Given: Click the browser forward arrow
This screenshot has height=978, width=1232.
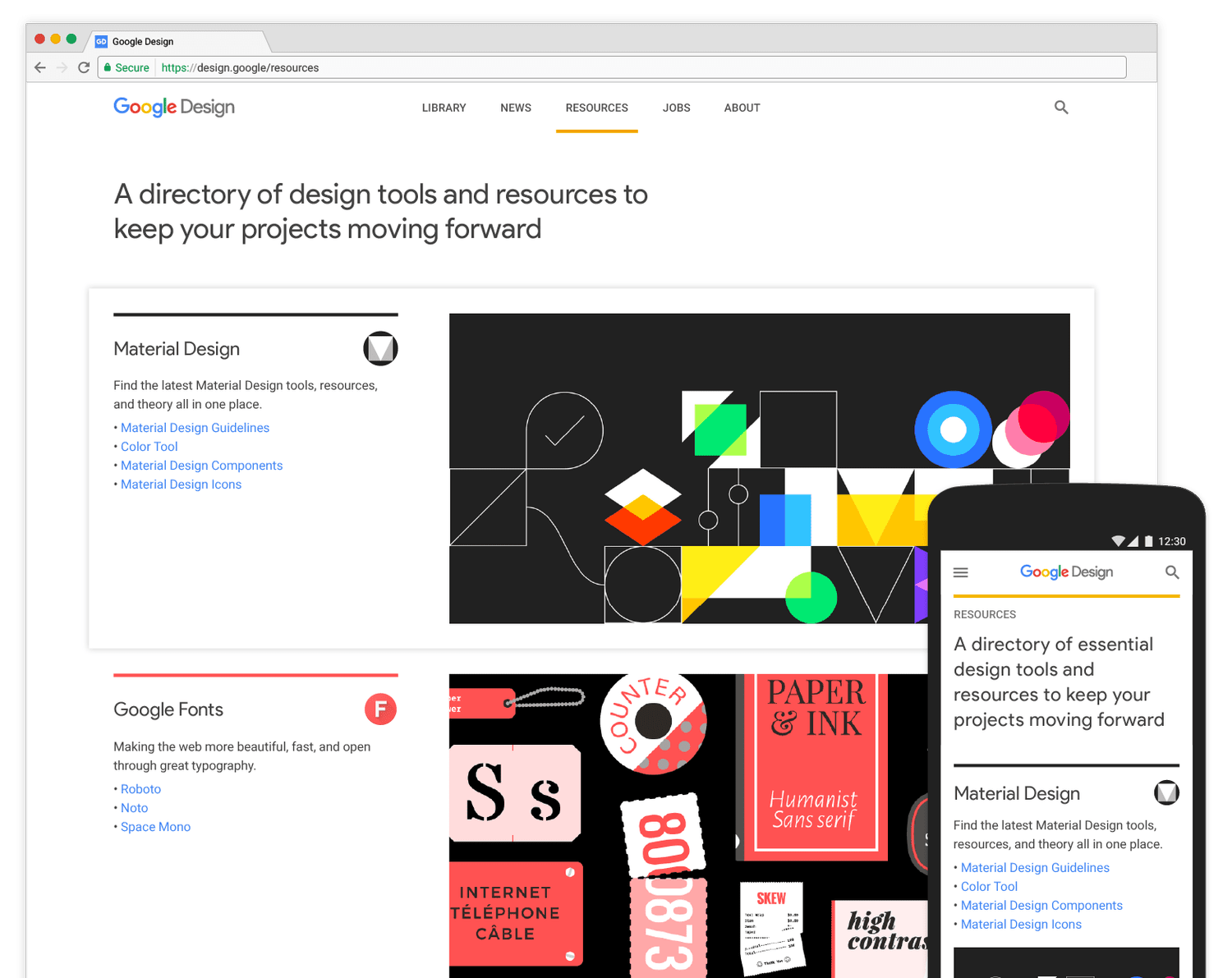Looking at the screenshot, I should (x=62, y=67).
